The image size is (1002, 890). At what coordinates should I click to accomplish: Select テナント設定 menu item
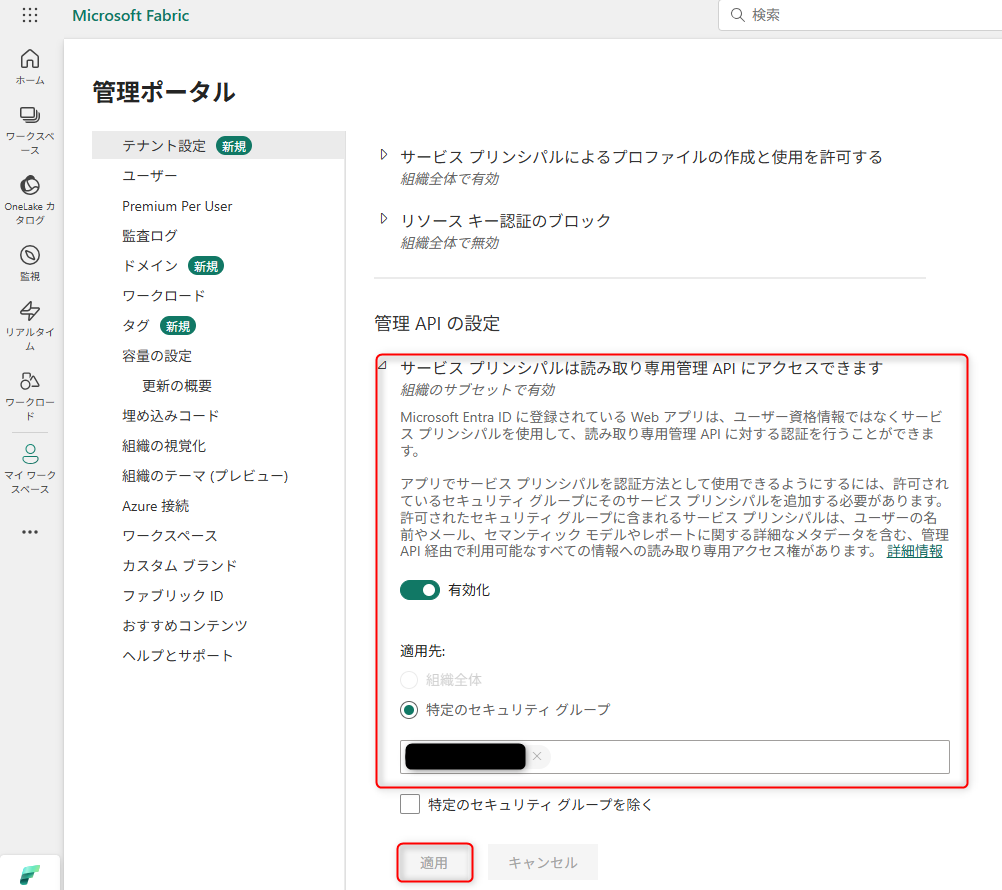219,146
